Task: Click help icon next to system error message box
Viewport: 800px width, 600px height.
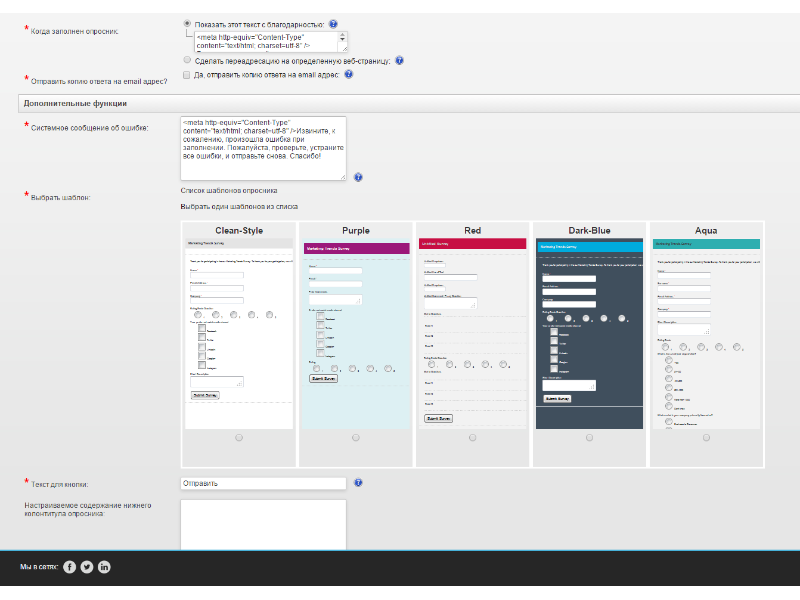Action: pyautogui.click(x=358, y=177)
